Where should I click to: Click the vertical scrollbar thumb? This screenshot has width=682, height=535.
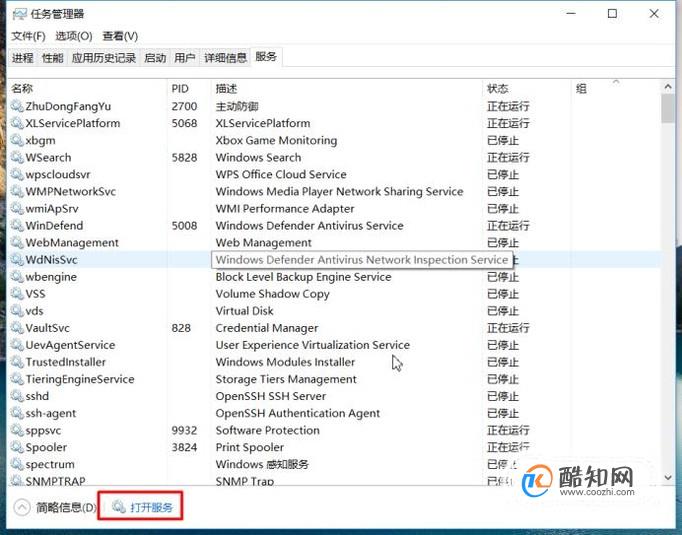click(668, 108)
